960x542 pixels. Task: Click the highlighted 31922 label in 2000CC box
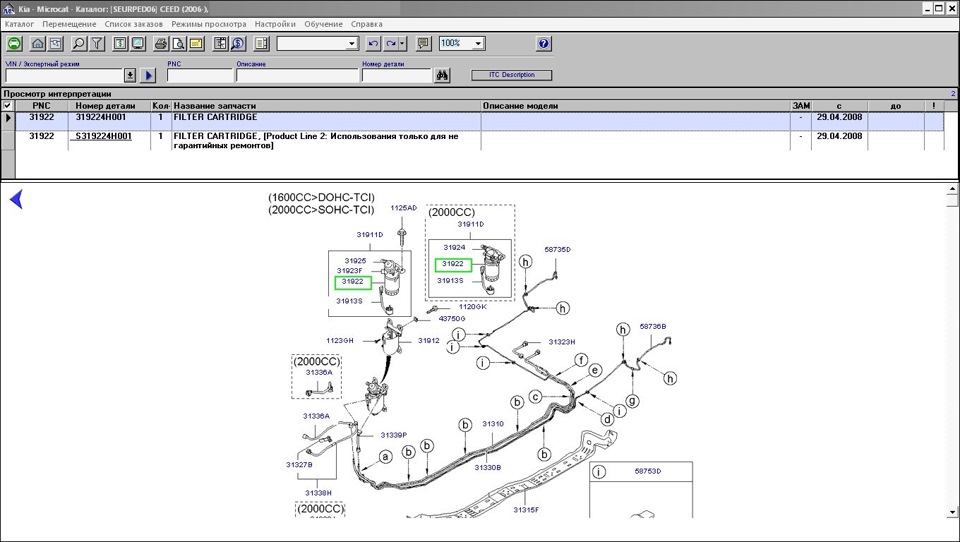453,265
